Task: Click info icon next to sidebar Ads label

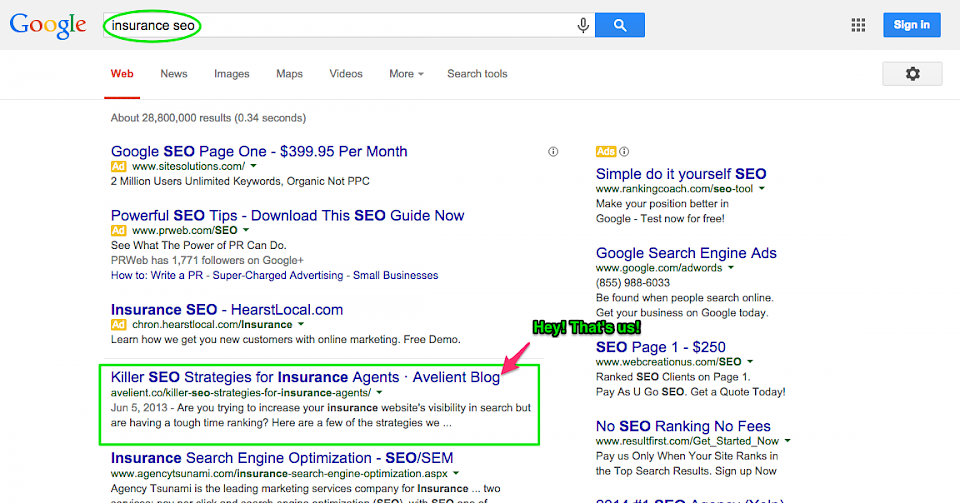Action: [624, 151]
